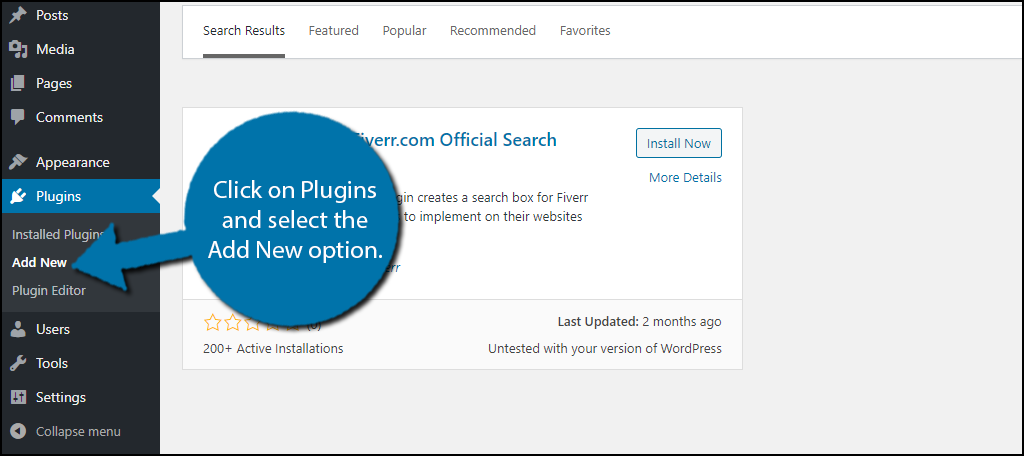Click the Appearance paintbrush icon
Screen dimensions: 1024x456
coord(18,162)
